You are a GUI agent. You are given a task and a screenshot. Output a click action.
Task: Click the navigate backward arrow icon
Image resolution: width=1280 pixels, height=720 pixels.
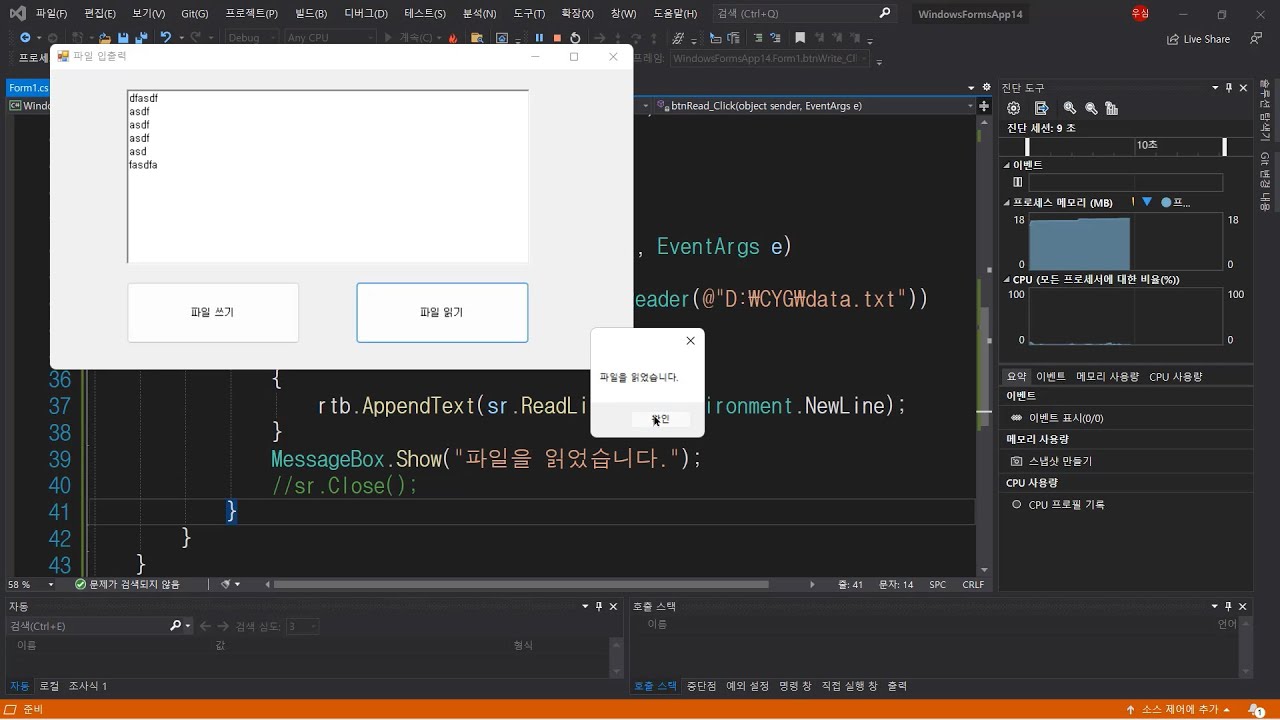[x=25, y=38]
